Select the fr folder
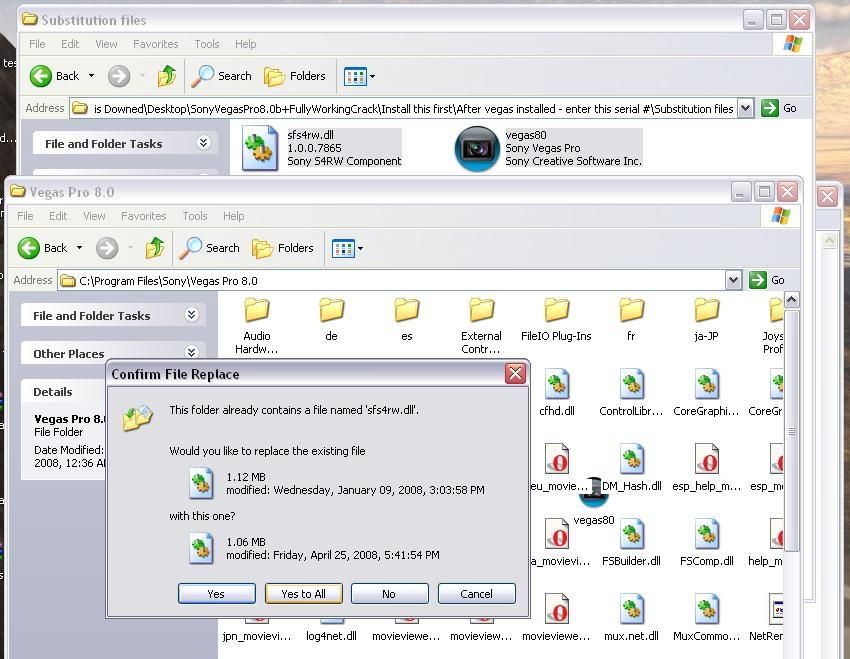 pos(632,320)
